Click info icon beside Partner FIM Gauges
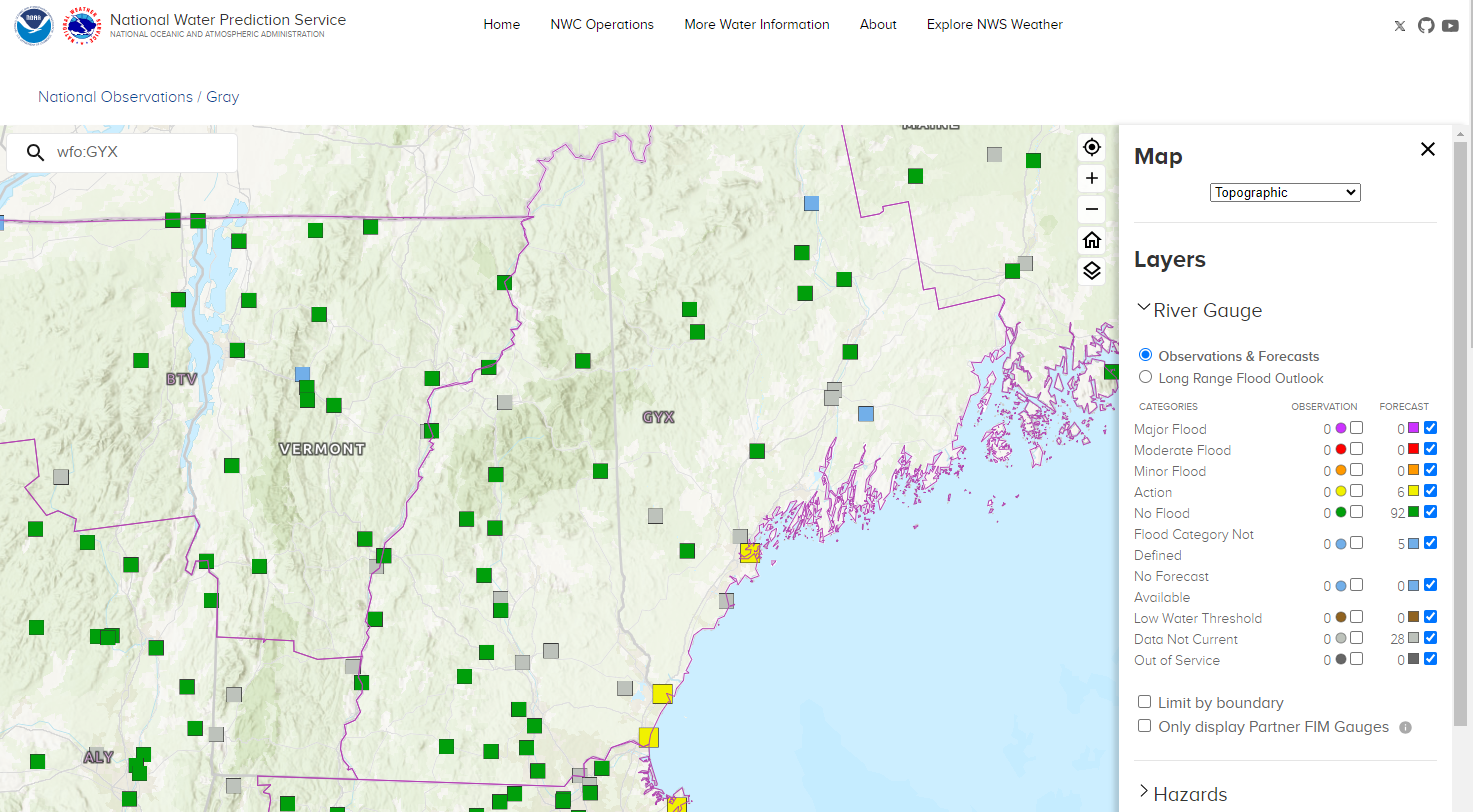Image resolution: width=1473 pixels, height=812 pixels. 1405,727
